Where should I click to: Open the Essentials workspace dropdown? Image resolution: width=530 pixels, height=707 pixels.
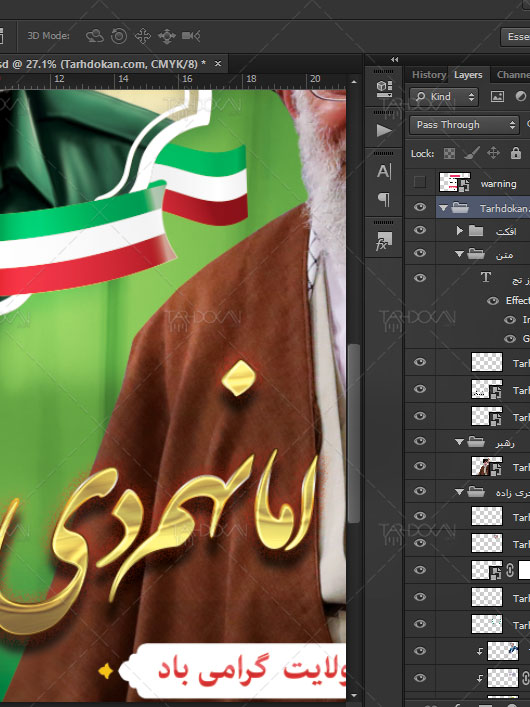pyautogui.click(x=516, y=37)
